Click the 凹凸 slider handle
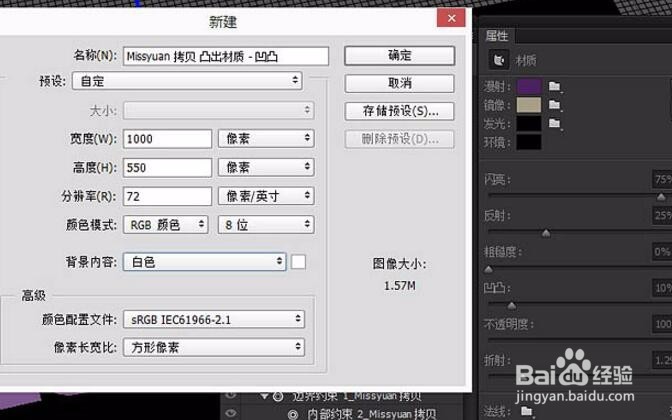This screenshot has height=420, width=672. [x=511, y=306]
